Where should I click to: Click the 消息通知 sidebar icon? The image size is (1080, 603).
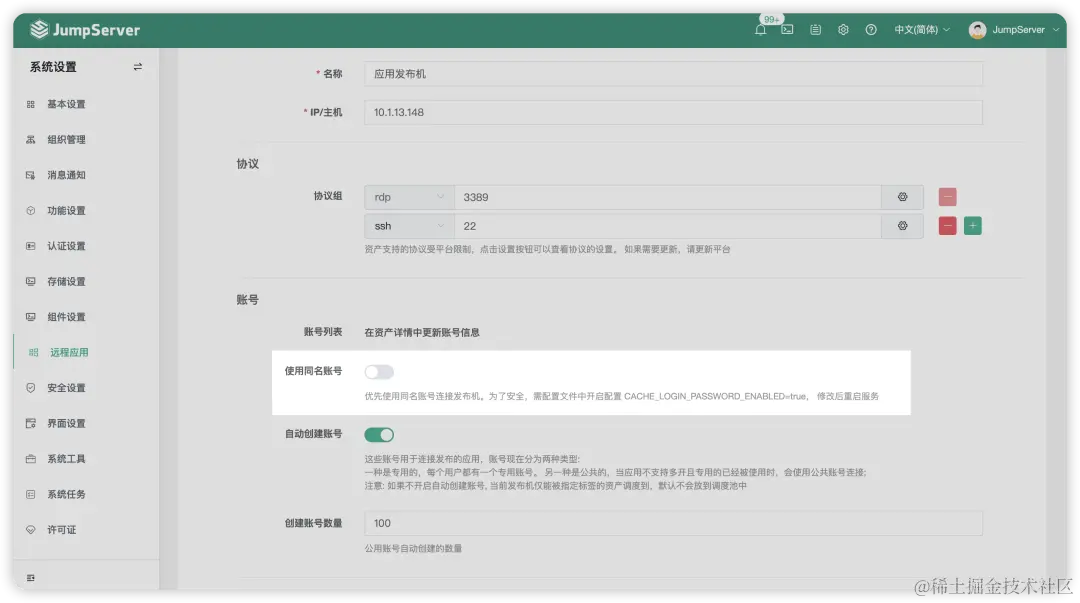(30, 175)
